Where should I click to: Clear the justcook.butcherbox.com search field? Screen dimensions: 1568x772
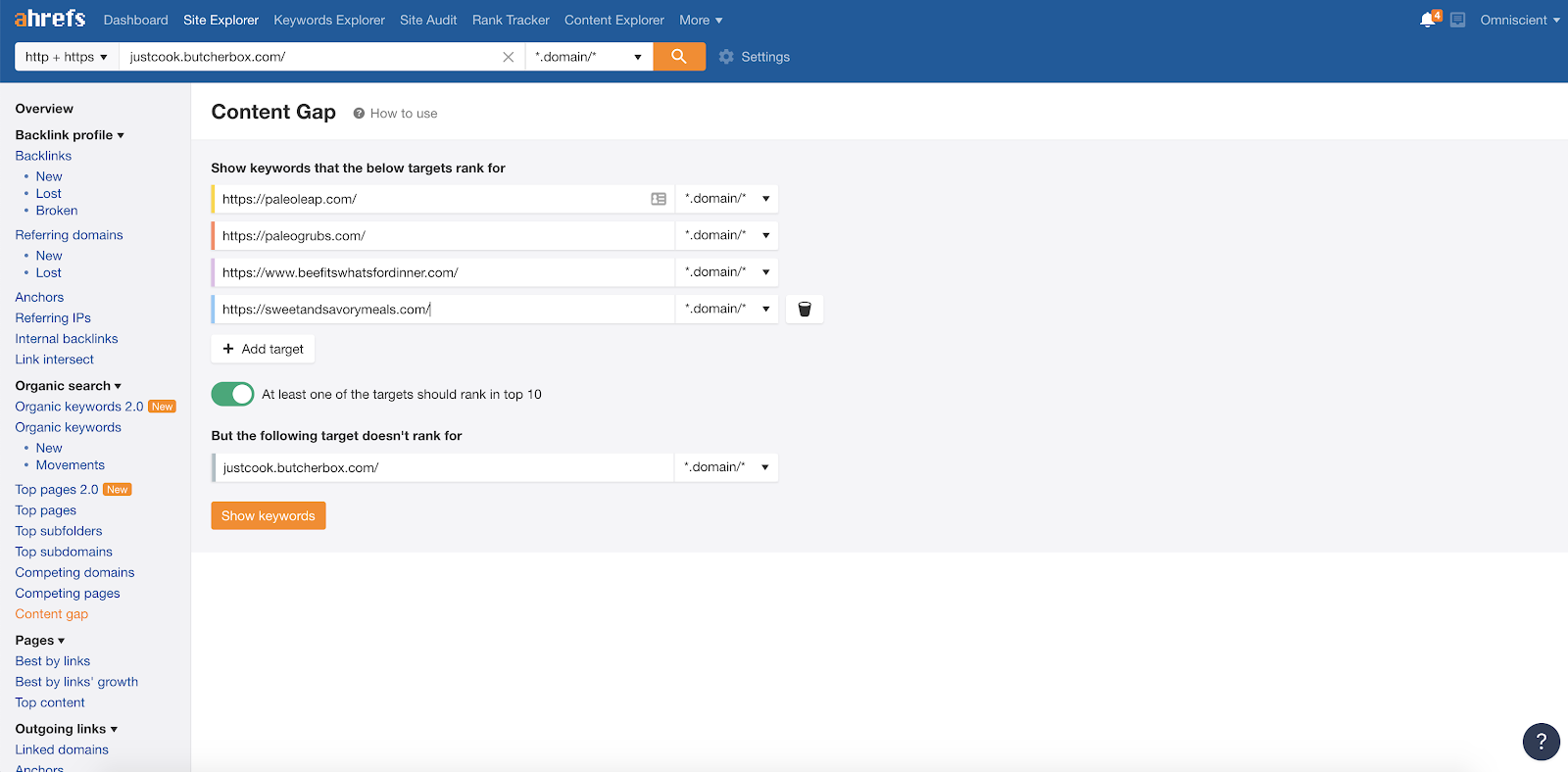point(508,57)
